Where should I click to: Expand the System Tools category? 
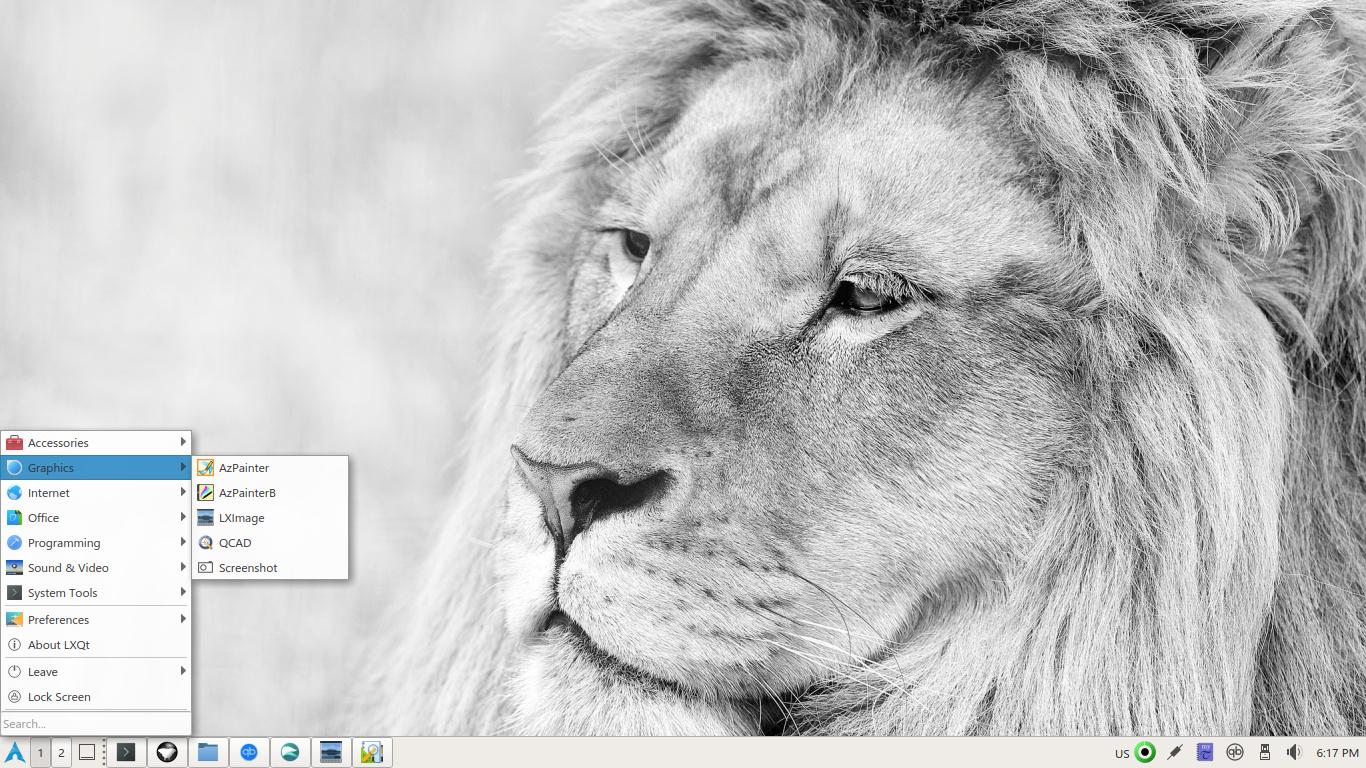click(x=96, y=593)
